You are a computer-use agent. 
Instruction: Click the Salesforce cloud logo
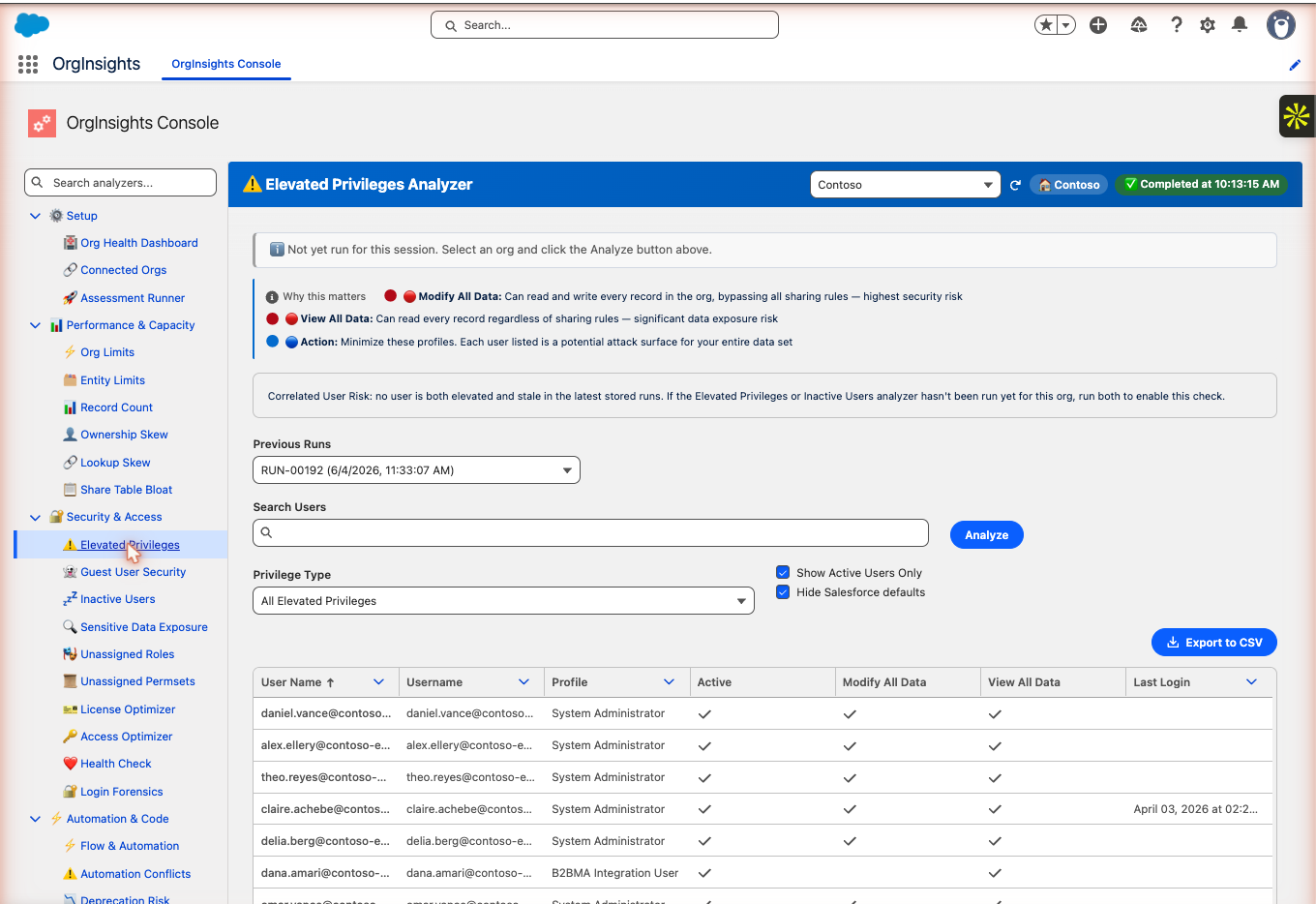[32, 25]
